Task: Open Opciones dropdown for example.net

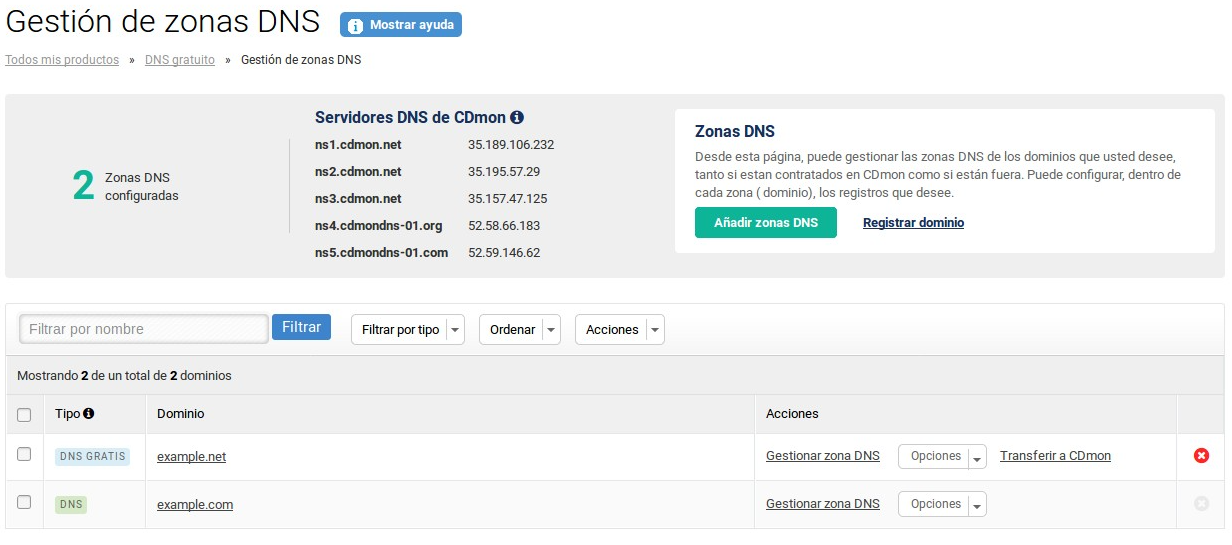Action: [941, 456]
